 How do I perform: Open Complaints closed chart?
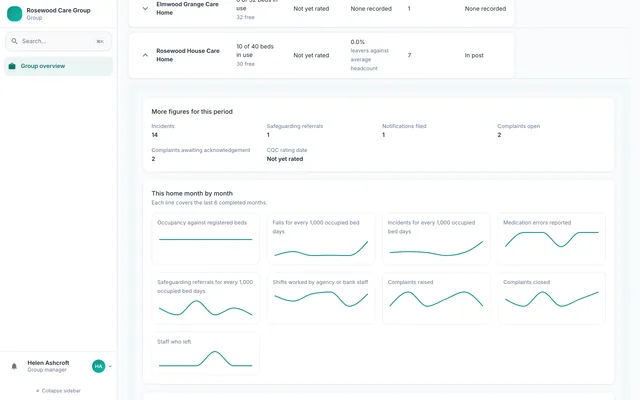tap(551, 298)
